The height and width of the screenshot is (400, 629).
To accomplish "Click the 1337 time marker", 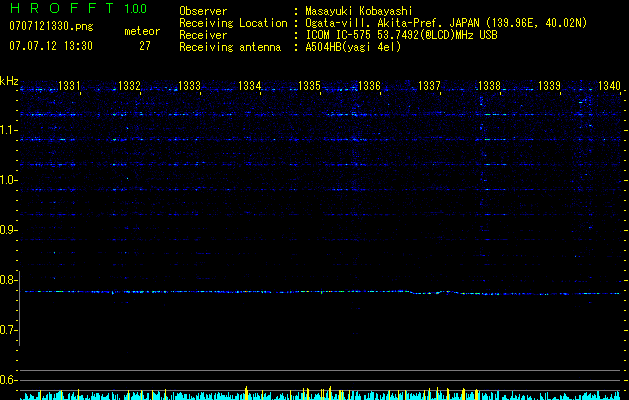I will [429, 86].
